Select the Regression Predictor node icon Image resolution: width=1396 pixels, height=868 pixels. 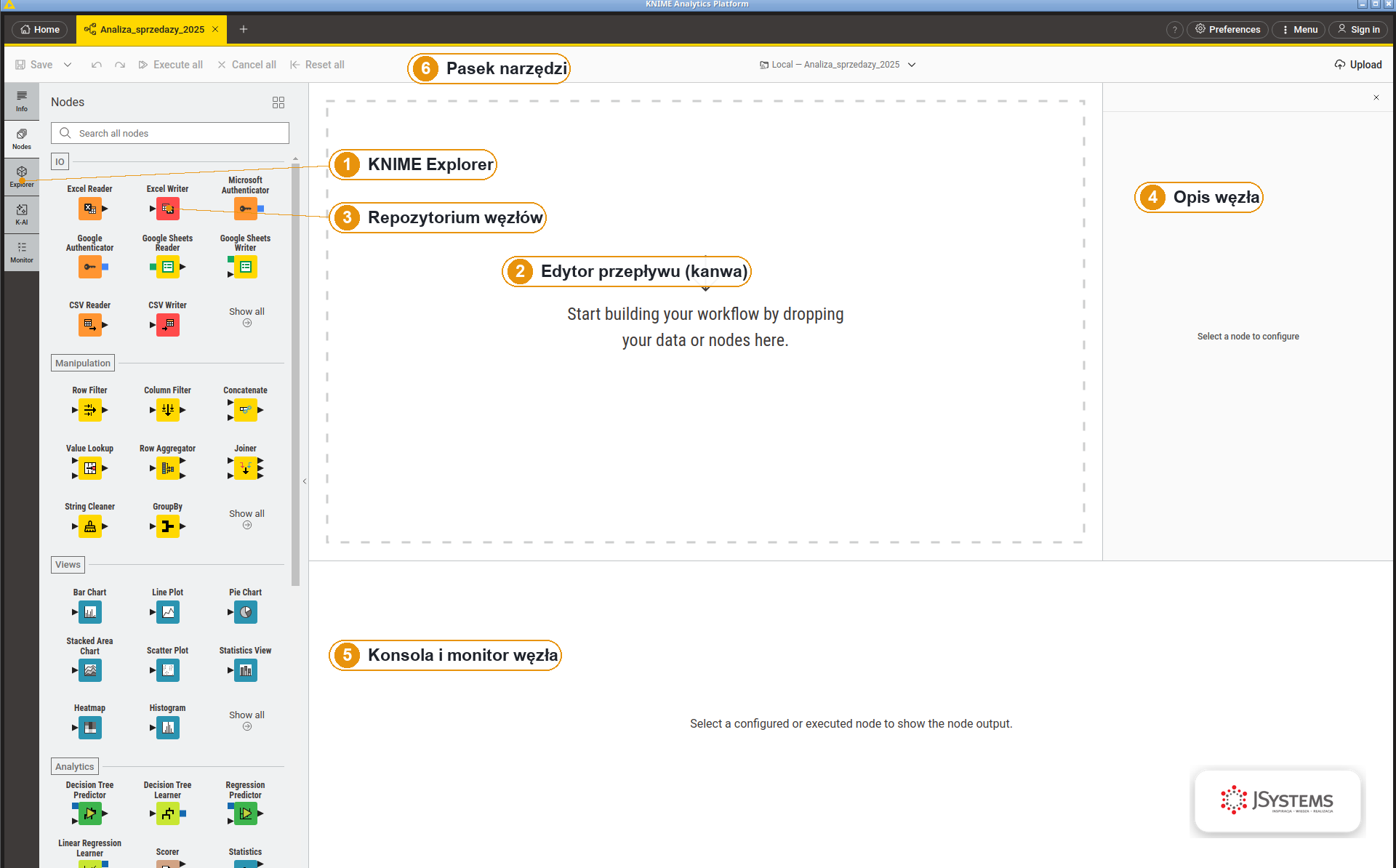coord(246,814)
